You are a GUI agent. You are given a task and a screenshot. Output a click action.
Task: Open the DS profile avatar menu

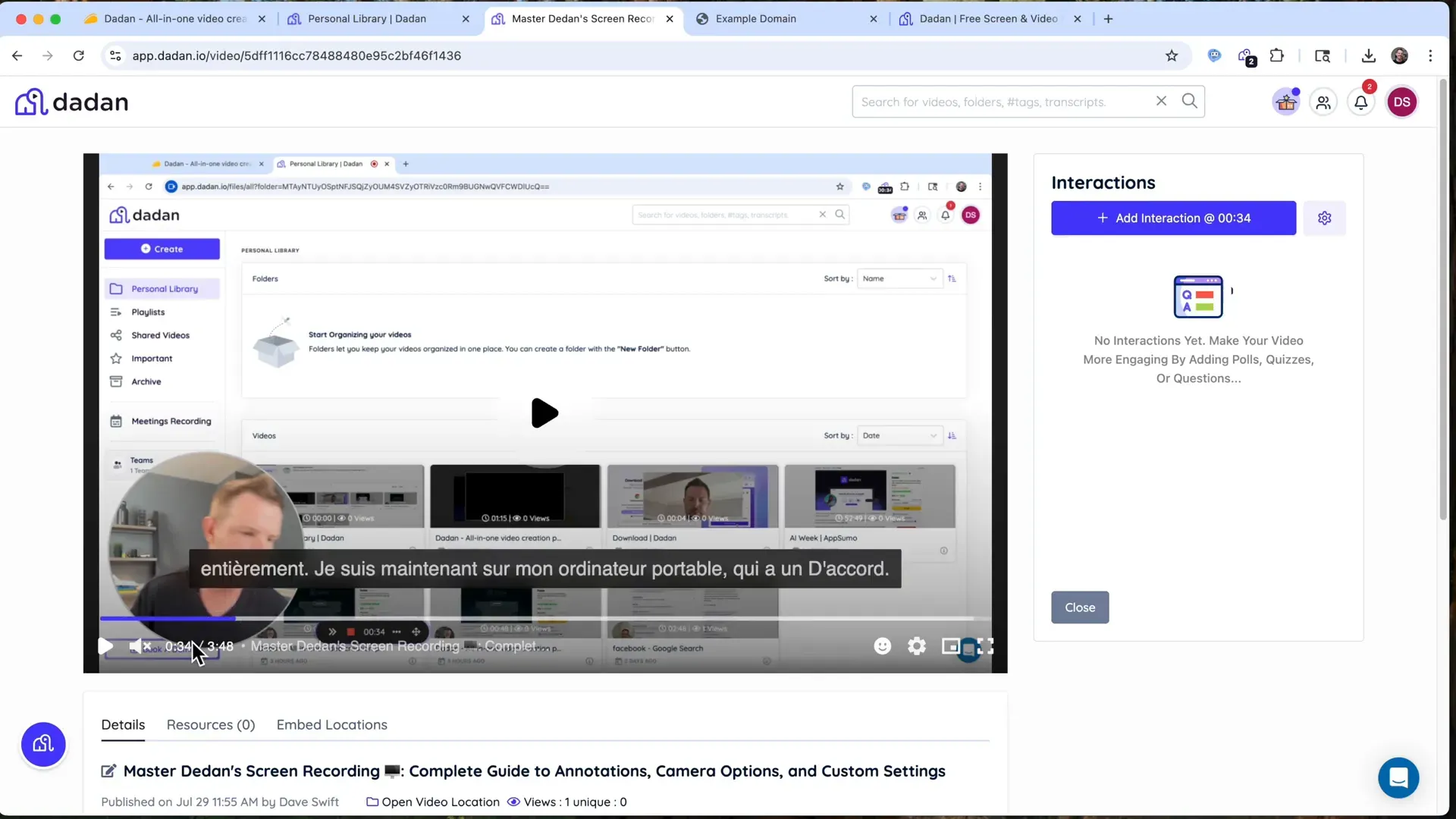click(x=1402, y=102)
